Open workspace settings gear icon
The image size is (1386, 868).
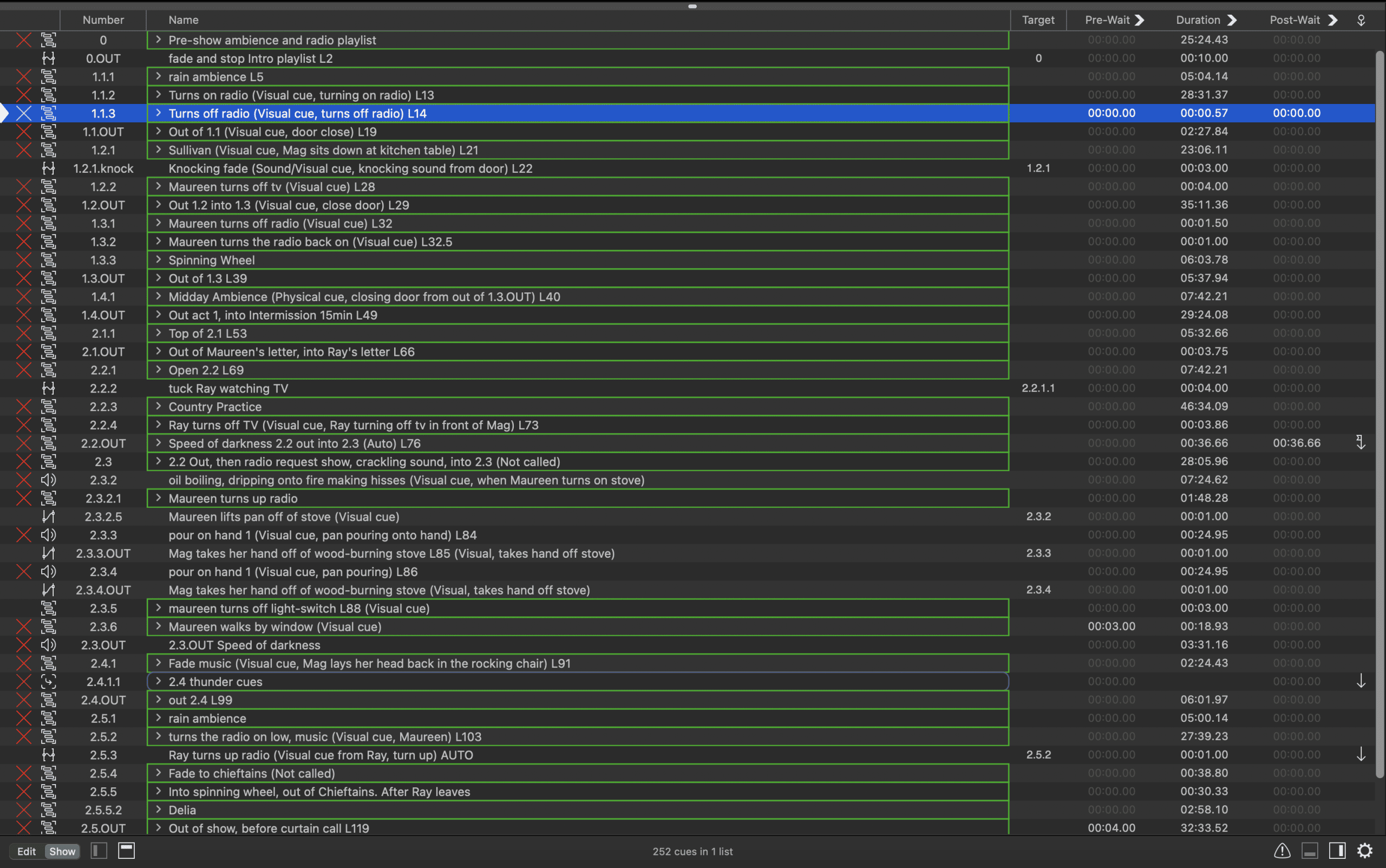pyautogui.click(x=1365, y=851)
